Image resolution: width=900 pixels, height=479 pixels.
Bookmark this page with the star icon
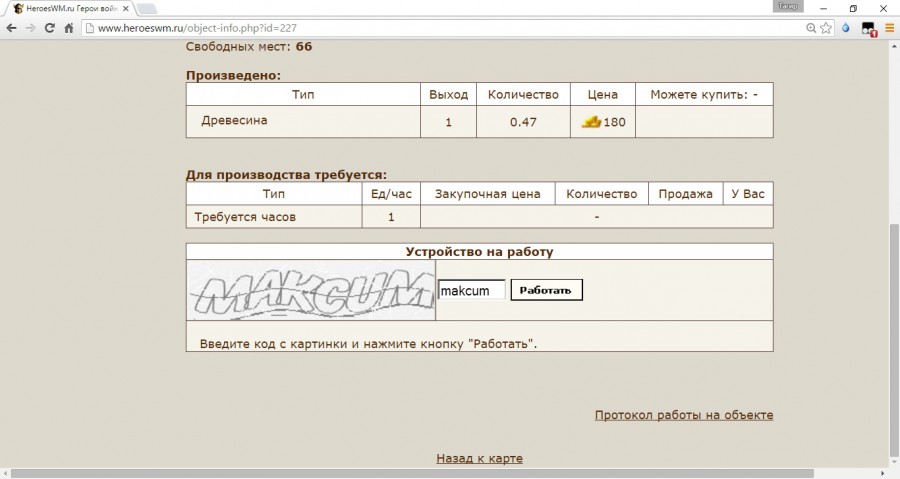coord(826,28)
